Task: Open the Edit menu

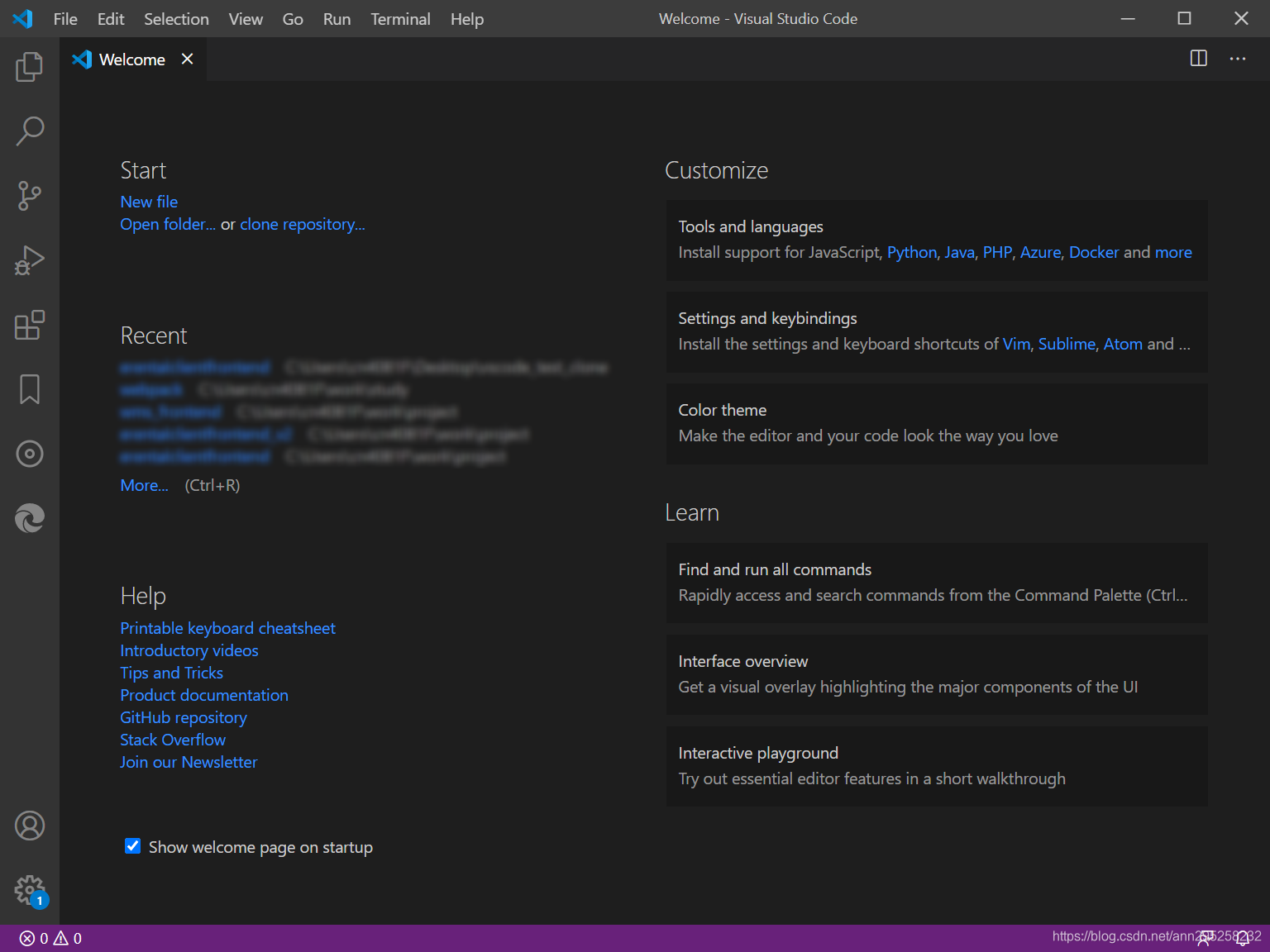Action: tap(111, 19)
